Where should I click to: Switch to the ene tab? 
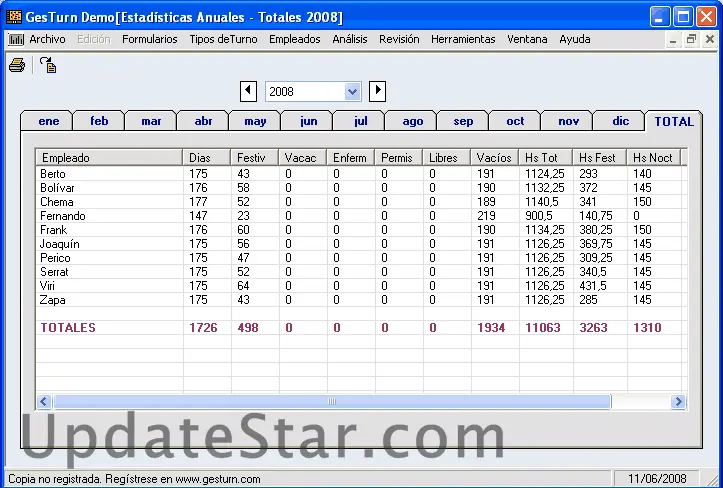click(x=48, y=121)
